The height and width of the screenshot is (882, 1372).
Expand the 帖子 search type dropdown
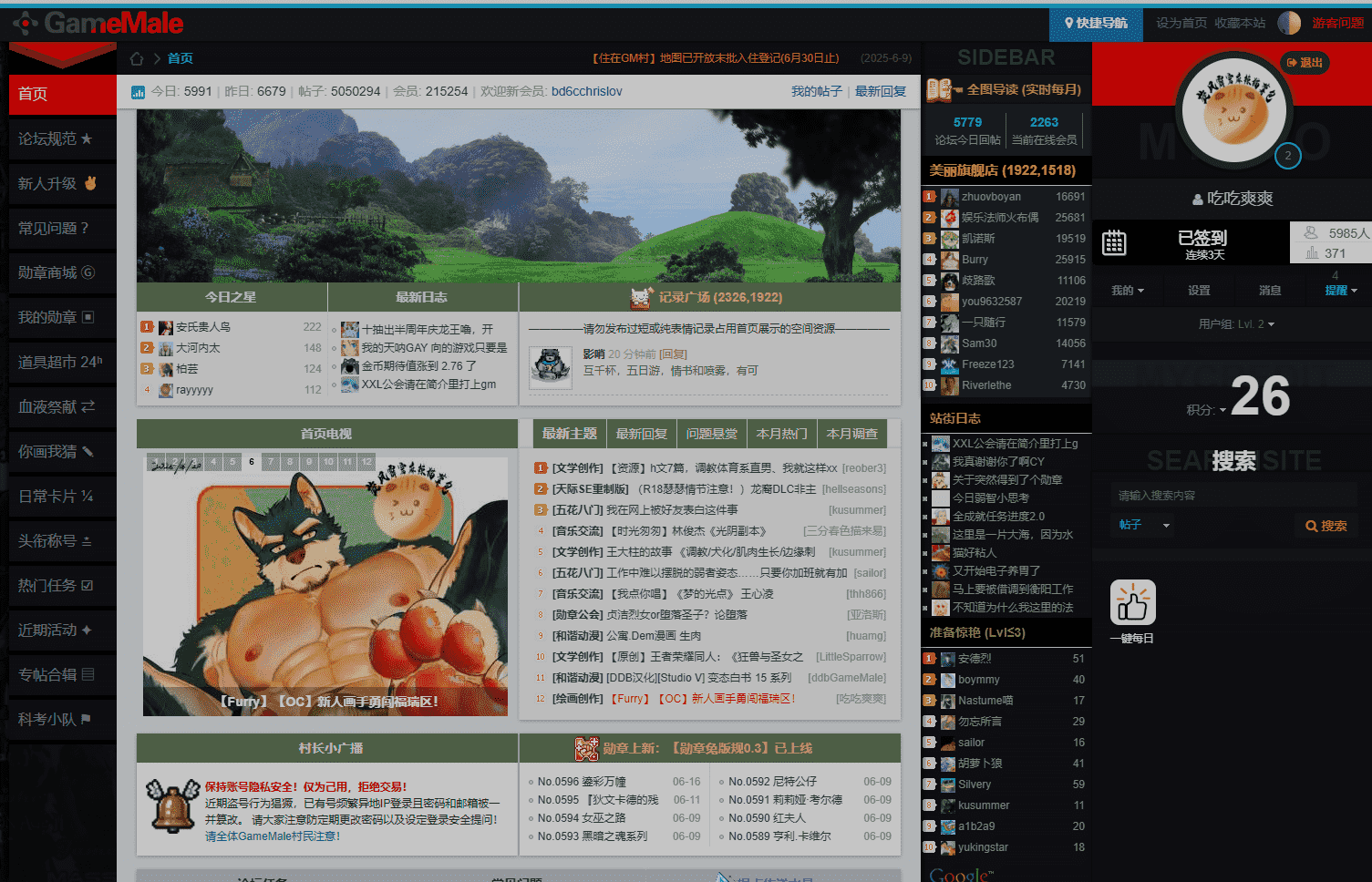pyautogui.click(x=1144, y=525)
